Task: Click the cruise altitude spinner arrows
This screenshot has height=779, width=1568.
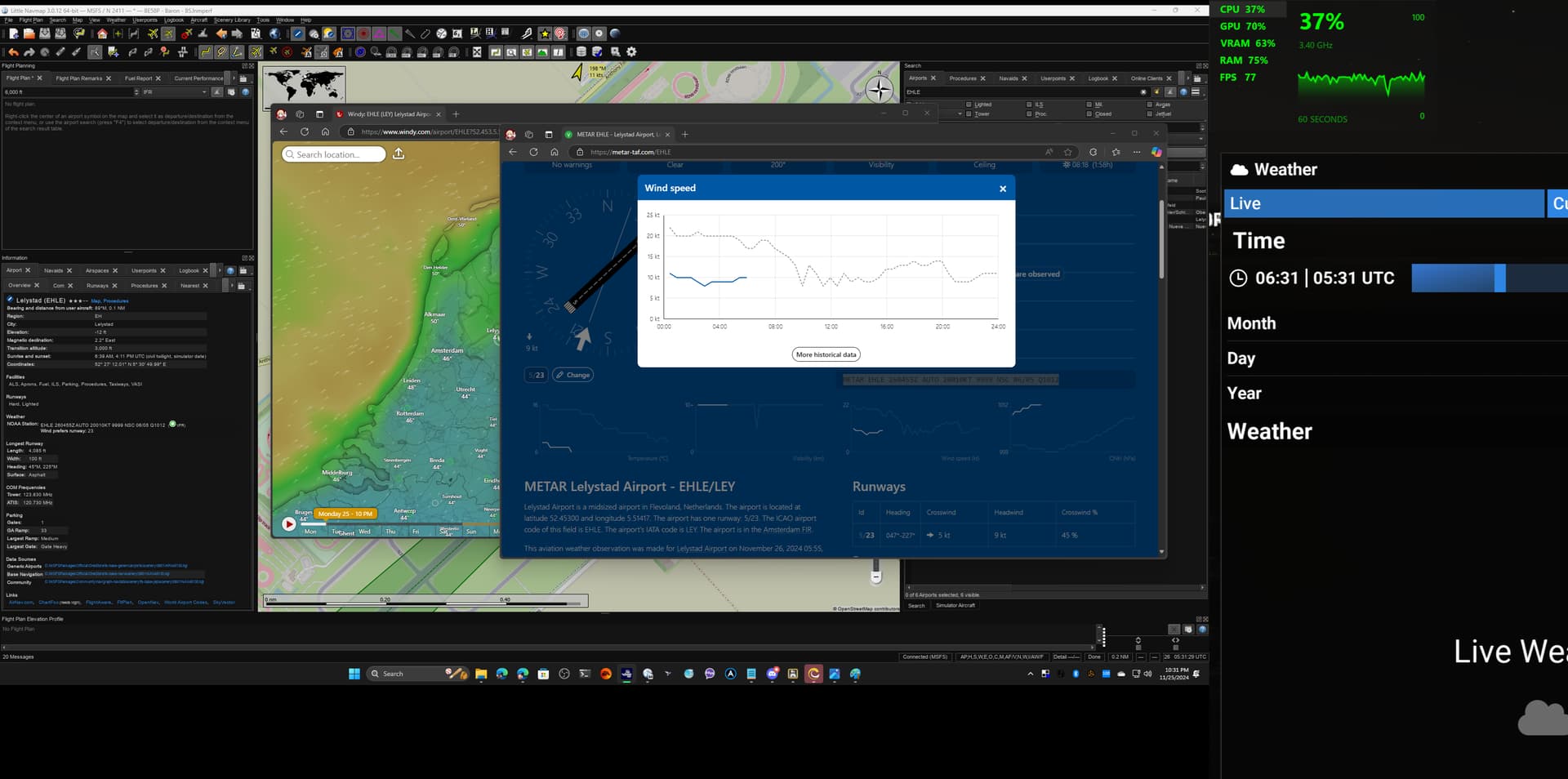Action: 136,92
